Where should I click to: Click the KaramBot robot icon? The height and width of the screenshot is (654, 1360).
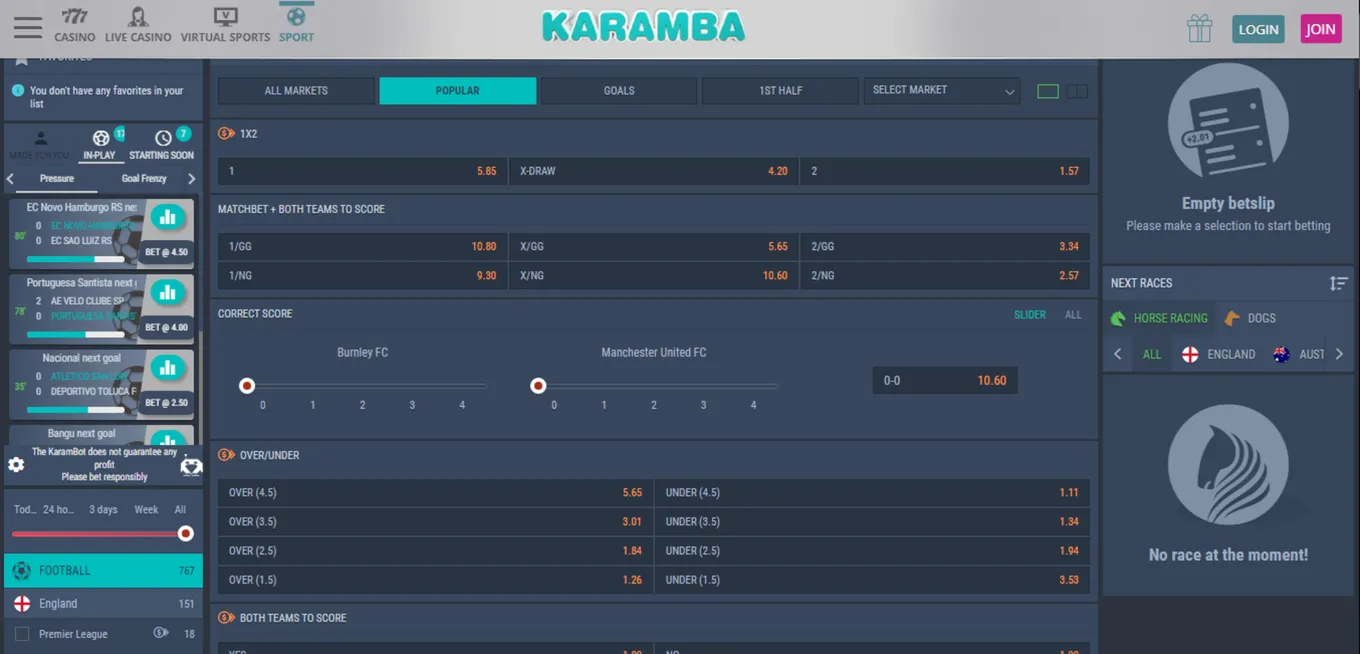[191, 466]
